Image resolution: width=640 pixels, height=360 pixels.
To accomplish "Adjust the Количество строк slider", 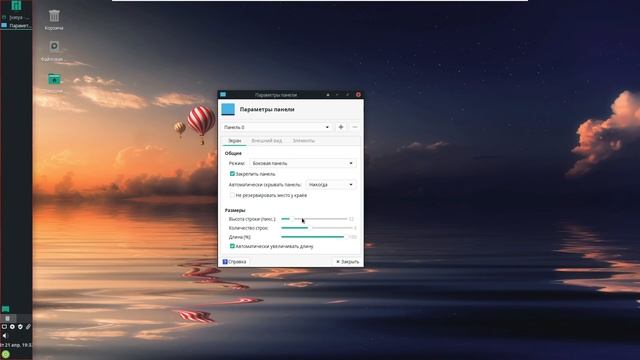I will 316,228.
